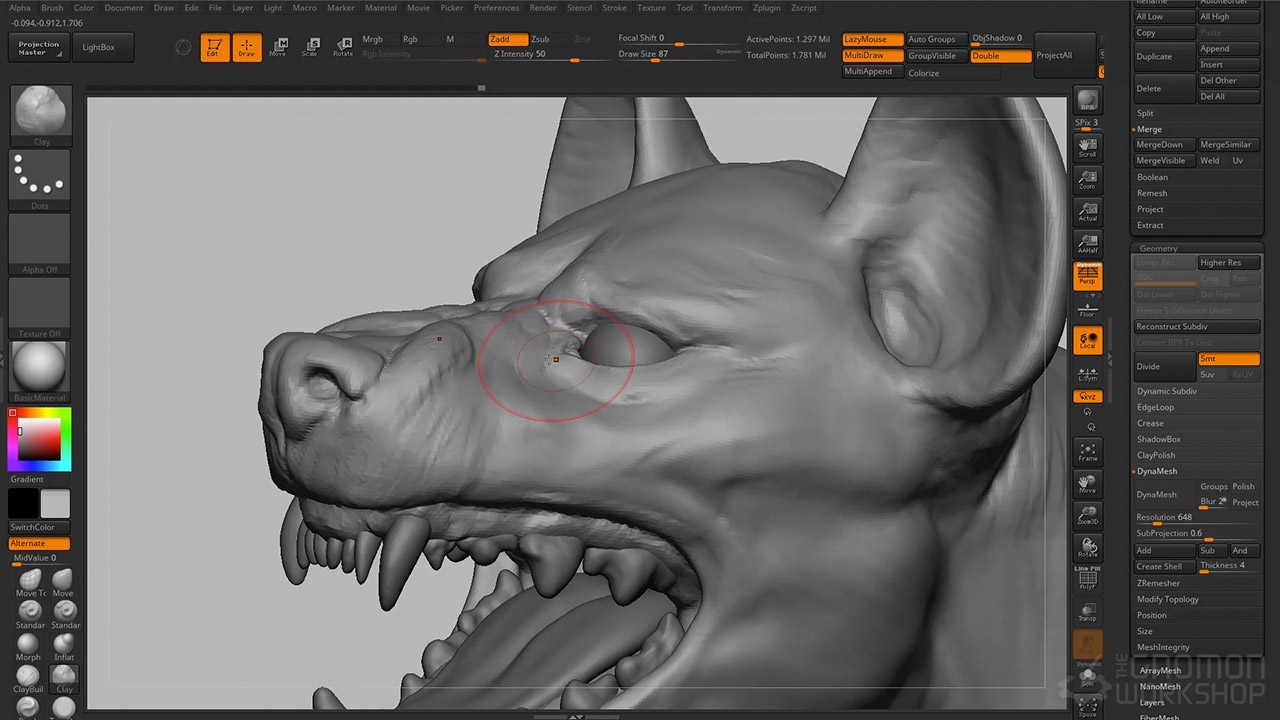The image size is (1280, 720).
Task: Click the MergeDown button
Action: click(x=1160, y=145)
